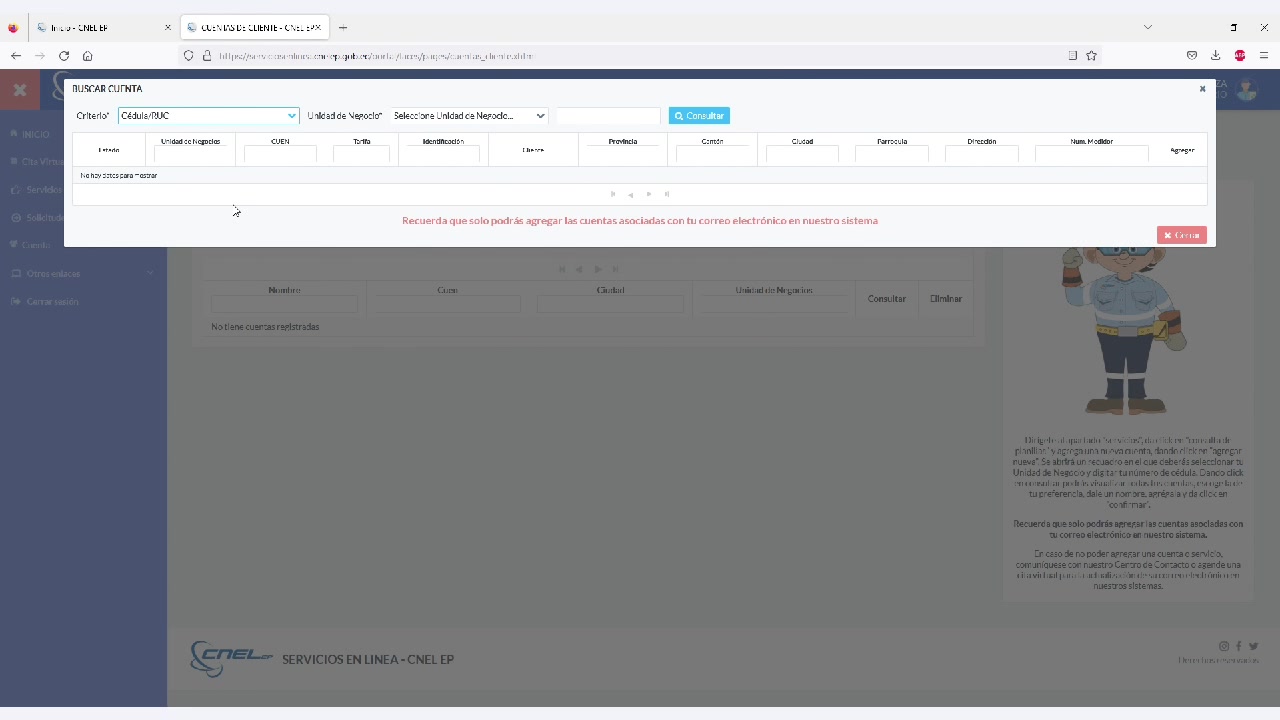Select the Cuentas de Cliente tab
Screen dimensions: 1280x720
tap(254, 28)
